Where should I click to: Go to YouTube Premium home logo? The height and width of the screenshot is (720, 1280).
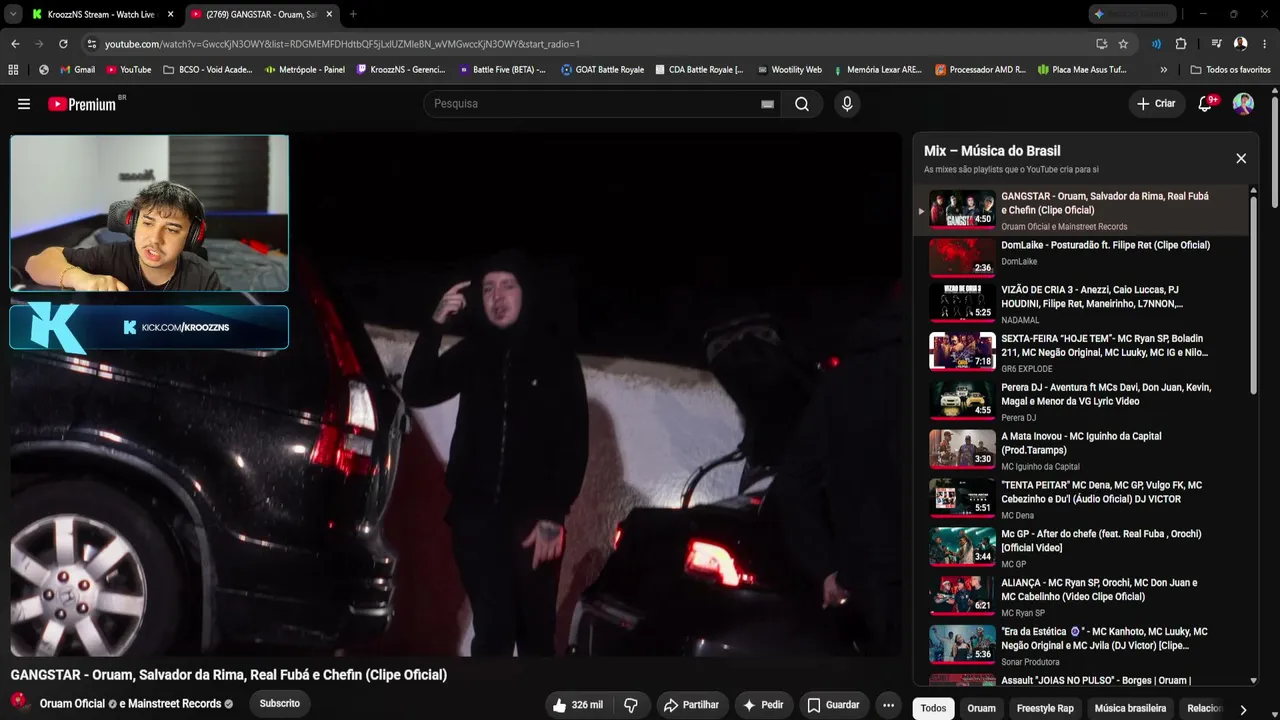click(84, 104)
